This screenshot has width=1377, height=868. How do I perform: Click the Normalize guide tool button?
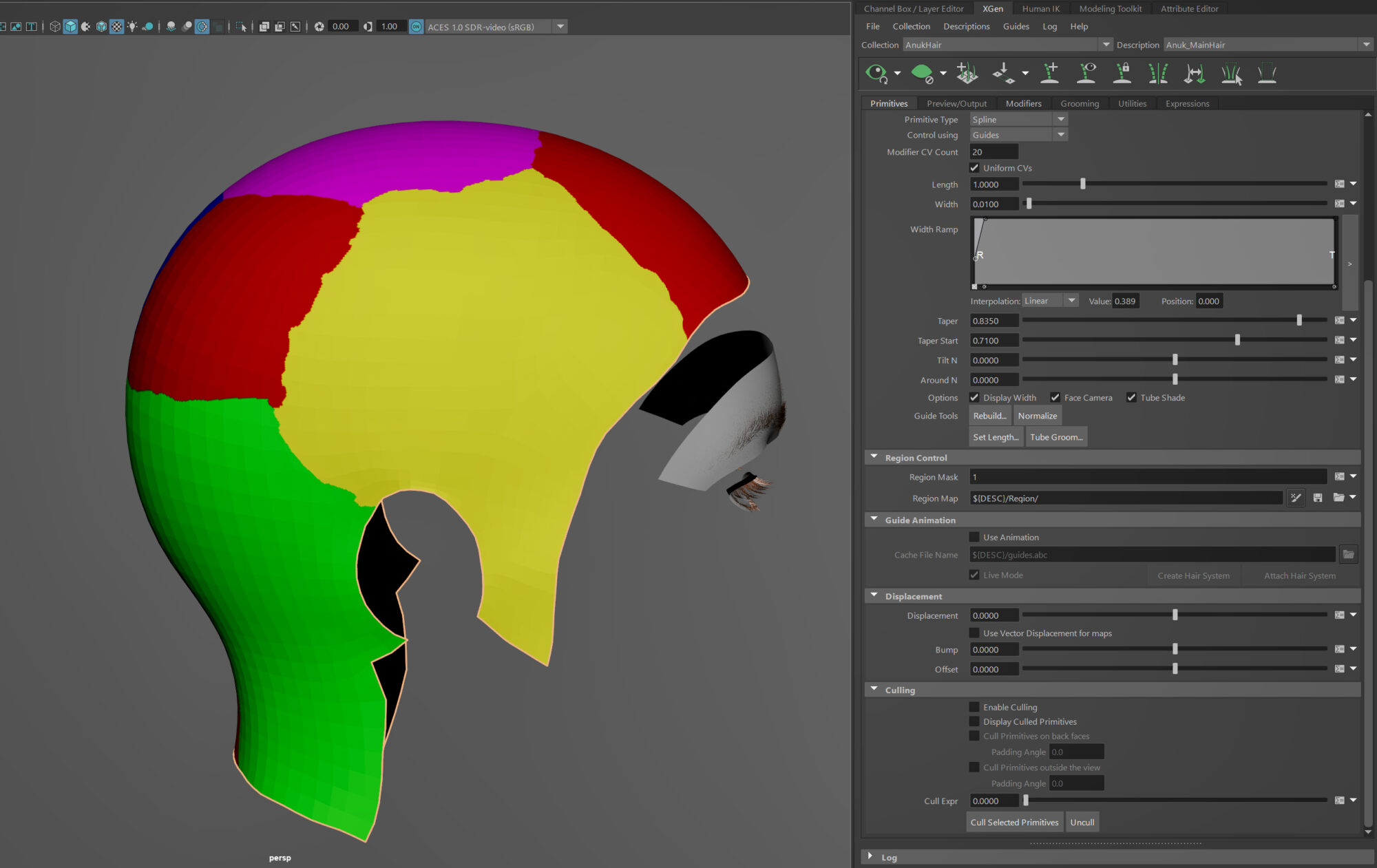(x=1037, y=416)
